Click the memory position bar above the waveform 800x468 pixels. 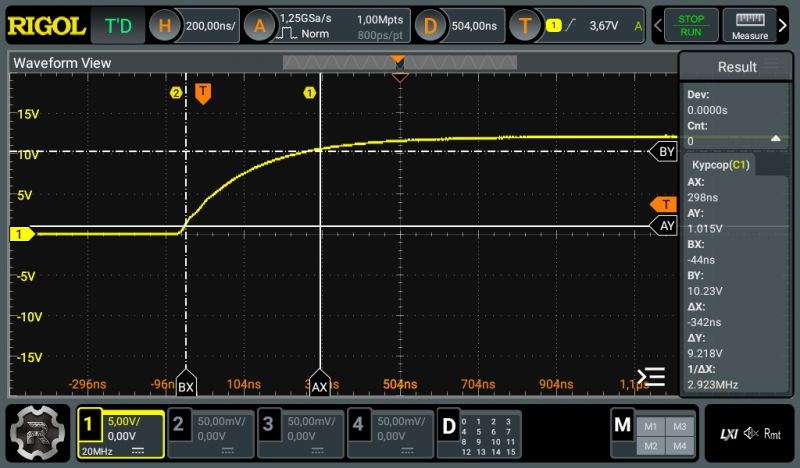tap(399, 63)
